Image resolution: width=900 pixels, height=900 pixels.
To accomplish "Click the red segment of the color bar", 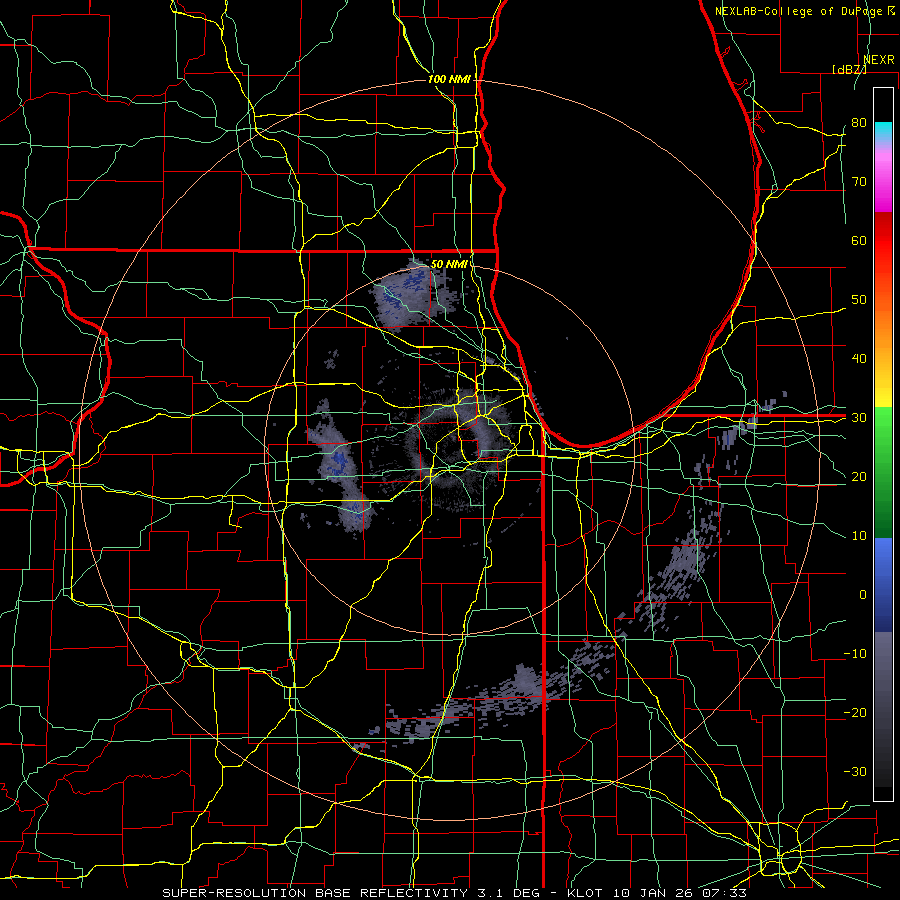I will [883, 241].
